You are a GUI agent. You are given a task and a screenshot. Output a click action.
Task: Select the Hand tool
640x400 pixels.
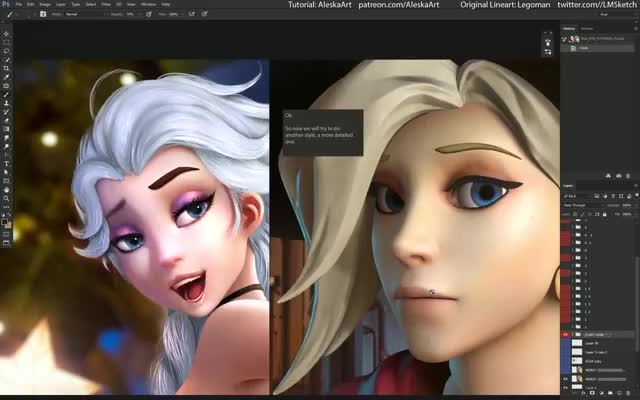pos(6,189)
